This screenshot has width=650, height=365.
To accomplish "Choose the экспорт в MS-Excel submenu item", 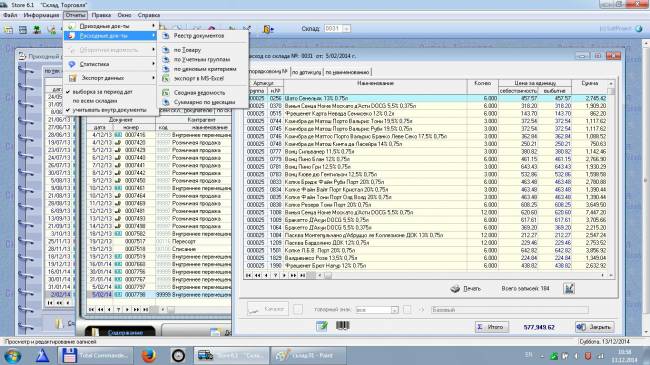I will pyautogui.click(x=199, y=78).
